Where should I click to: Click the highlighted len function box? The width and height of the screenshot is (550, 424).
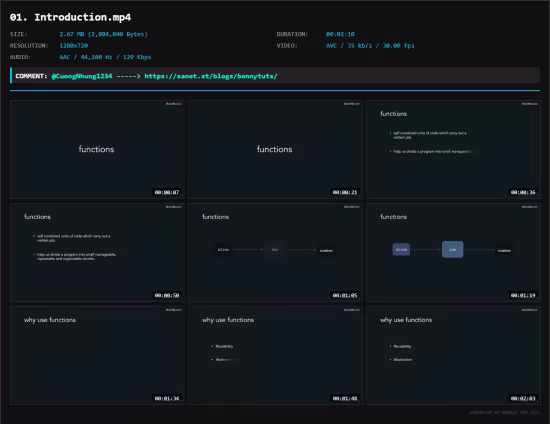(x=452, y=249)
